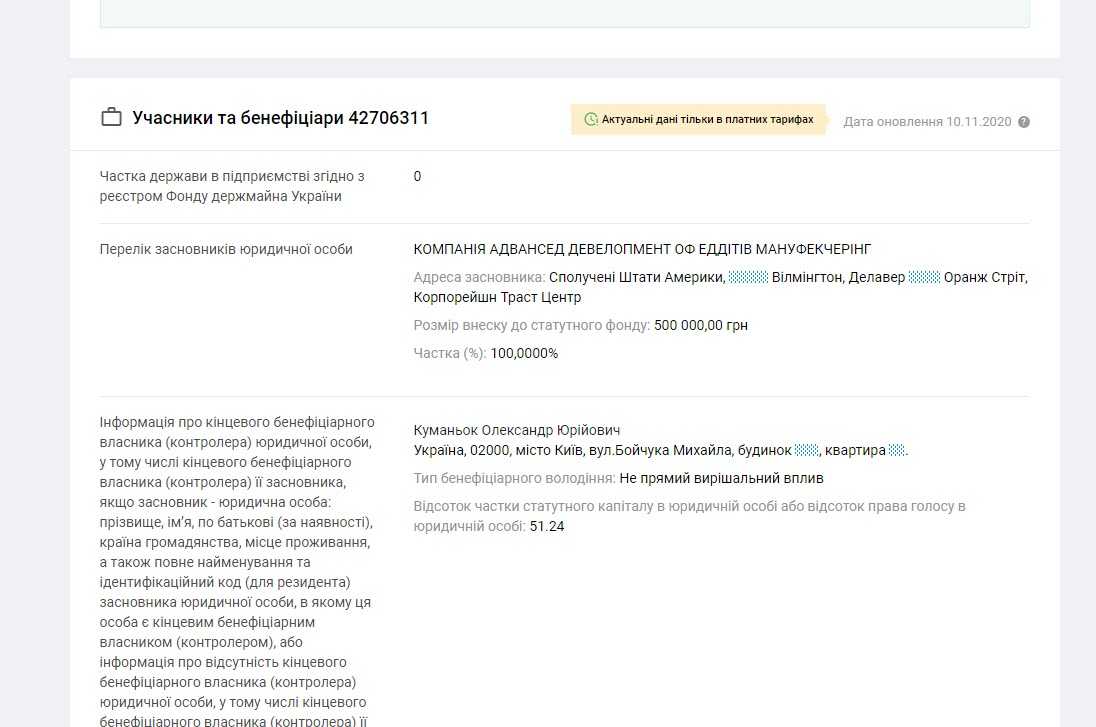Click the briefcase icon beside the section heading

tap(111, 118)
